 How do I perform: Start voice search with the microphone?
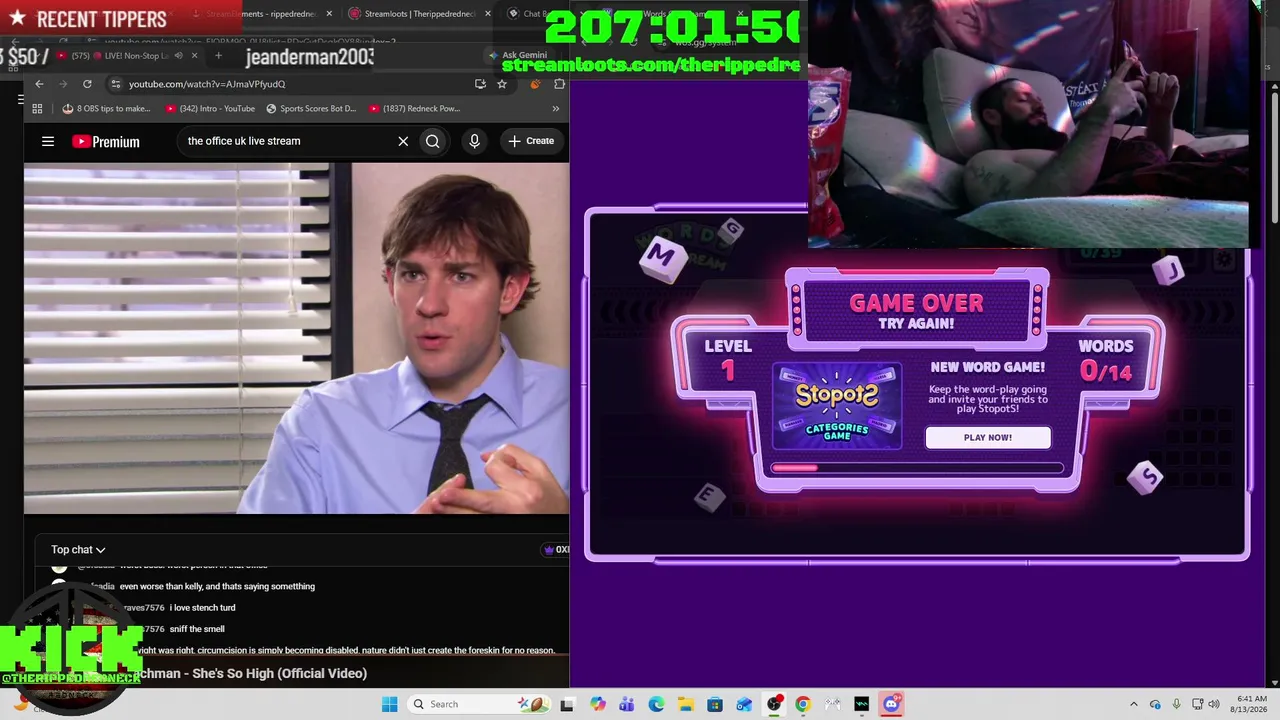(x=475, y=141)
